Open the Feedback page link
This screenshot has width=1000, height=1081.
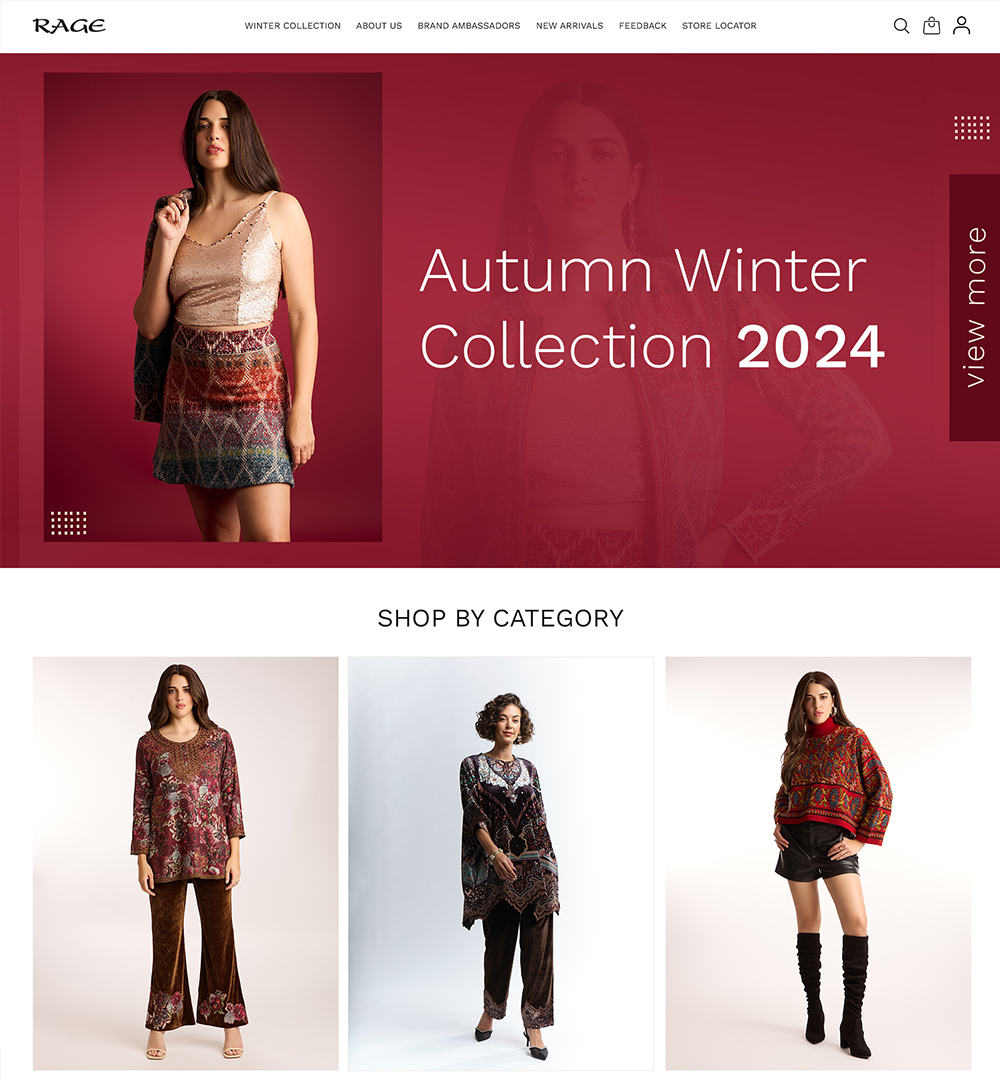click(642, 26)
